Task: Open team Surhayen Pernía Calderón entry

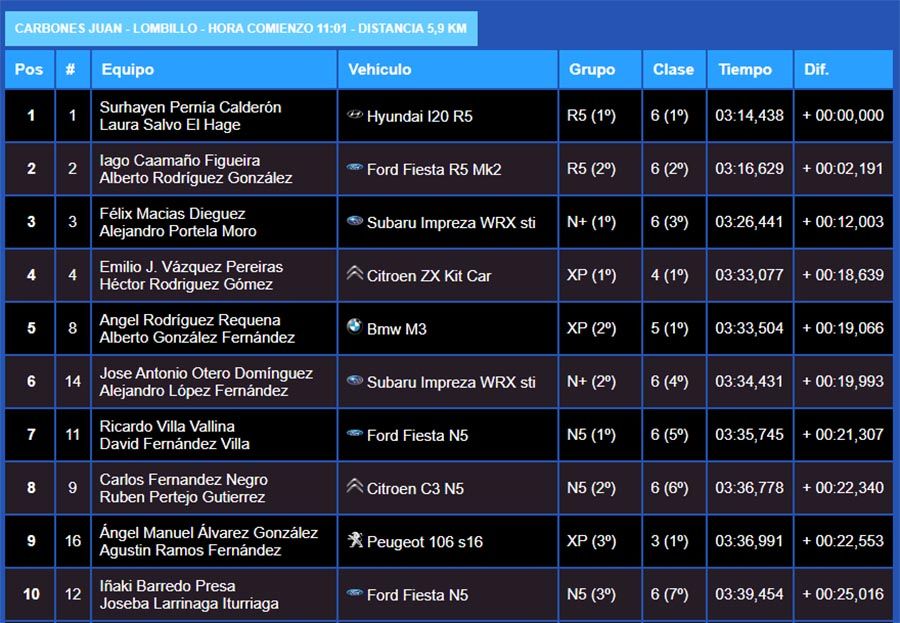Action: pos(190,107)
